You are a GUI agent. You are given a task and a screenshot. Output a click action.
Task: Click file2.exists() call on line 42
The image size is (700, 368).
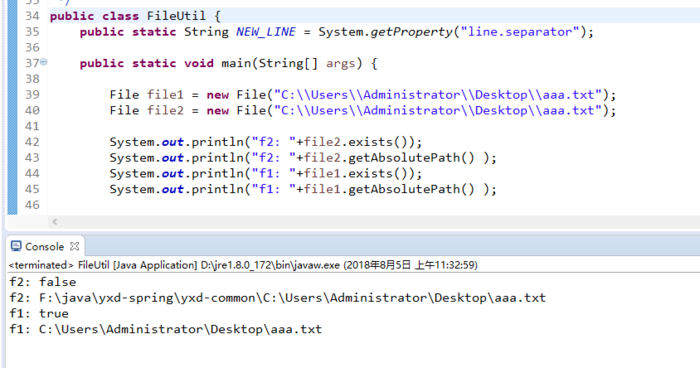coord(359,142)
